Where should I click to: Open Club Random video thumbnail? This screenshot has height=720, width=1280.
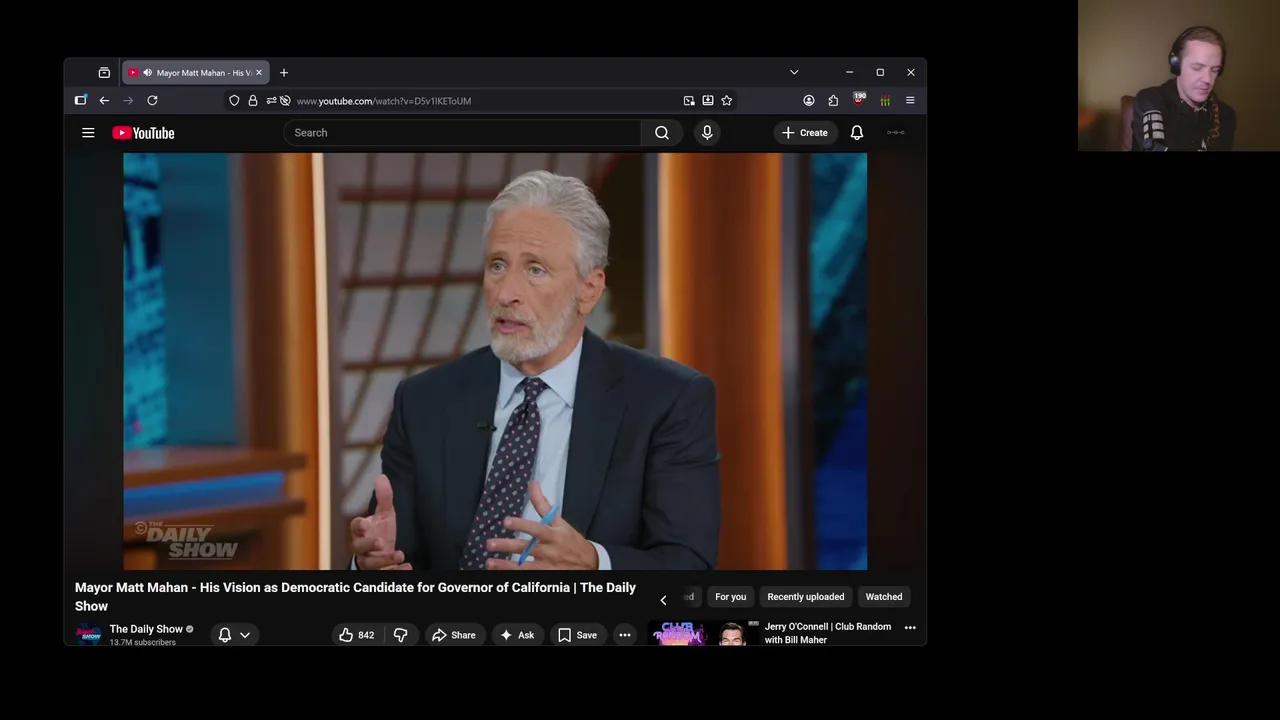(704, 633)
